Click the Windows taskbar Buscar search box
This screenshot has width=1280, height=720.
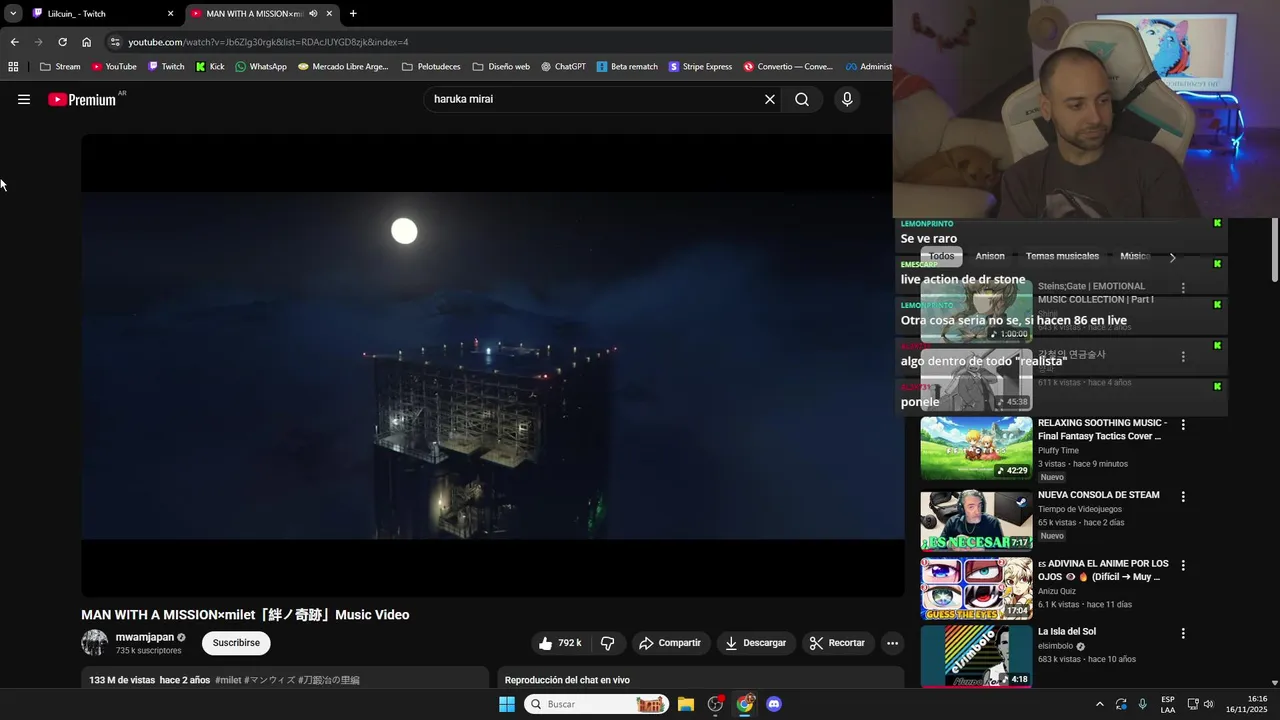click(x=597, y=704)
